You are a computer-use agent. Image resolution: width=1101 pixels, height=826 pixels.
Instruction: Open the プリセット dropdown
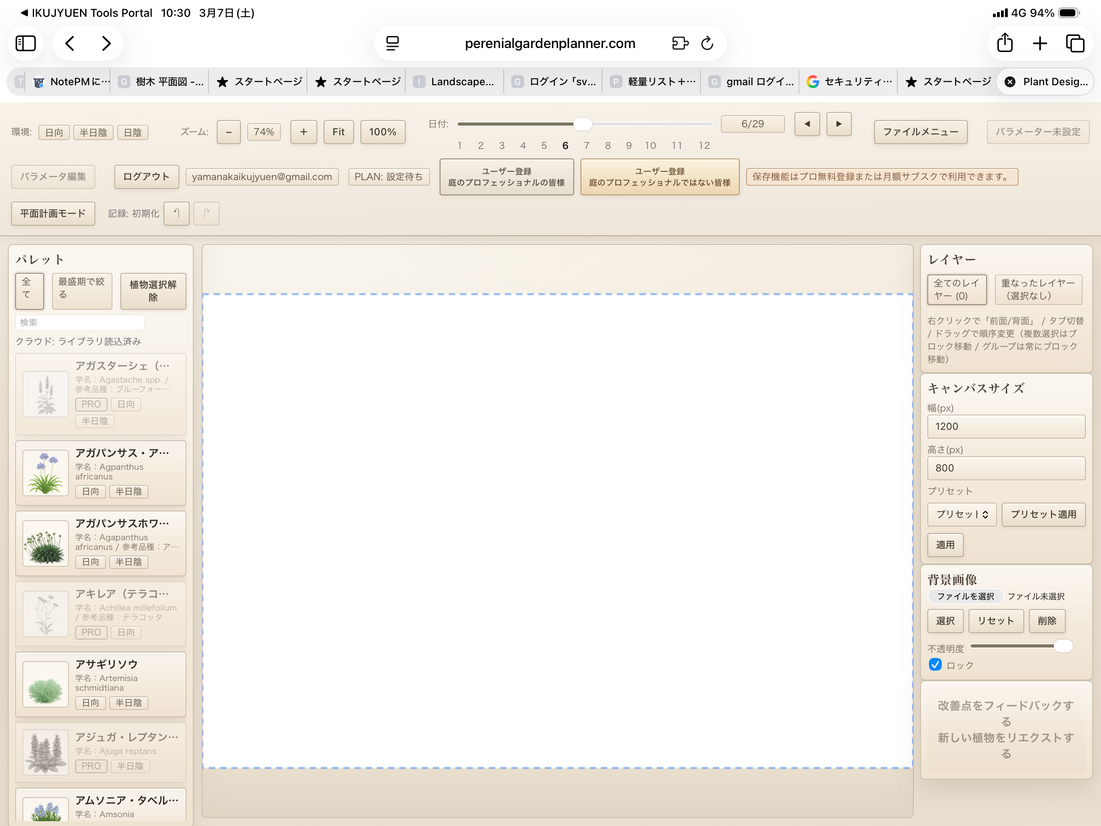tap(961, 514)
